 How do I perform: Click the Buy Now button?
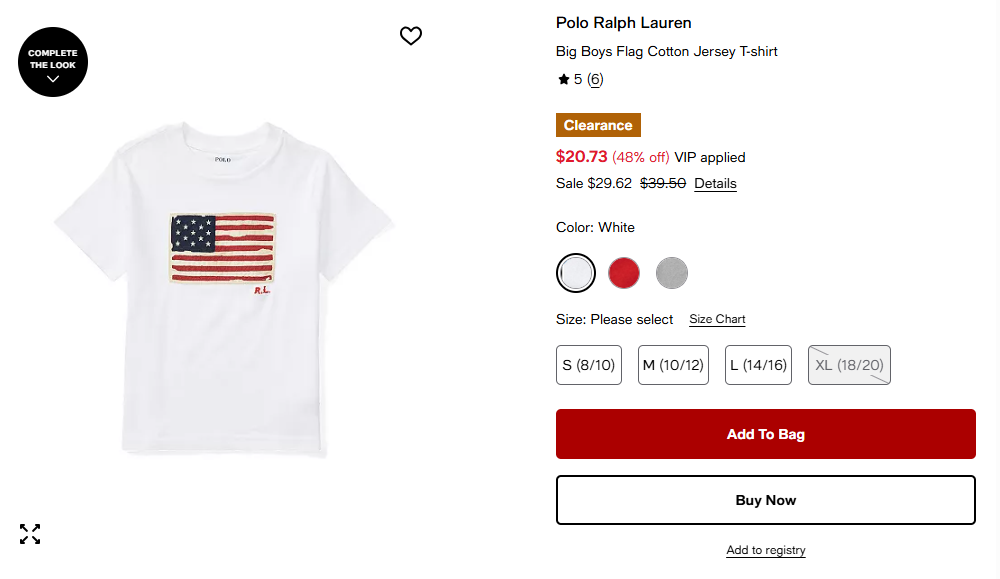[765, 500]
